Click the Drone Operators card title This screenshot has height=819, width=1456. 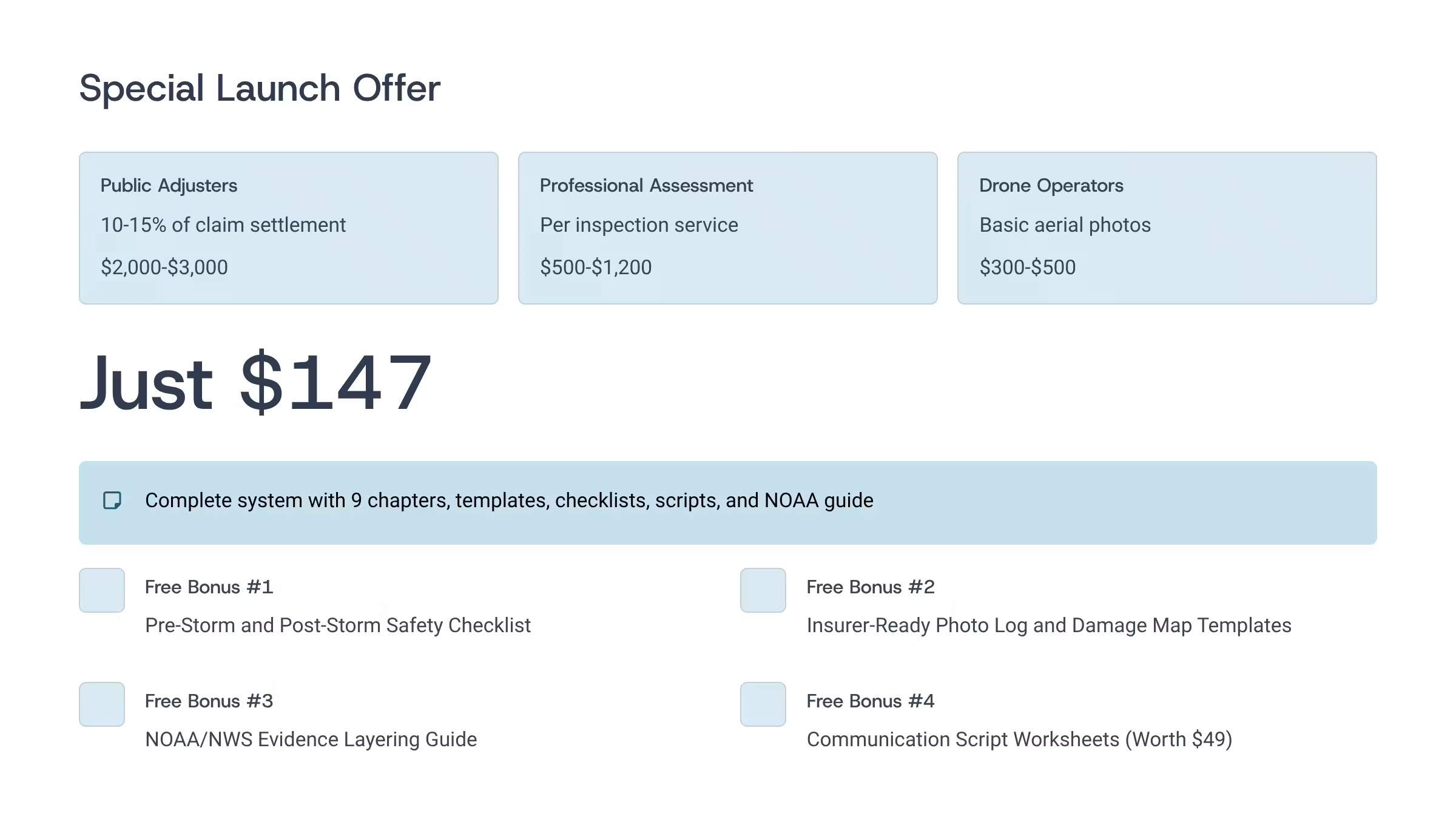point(1051,186)
